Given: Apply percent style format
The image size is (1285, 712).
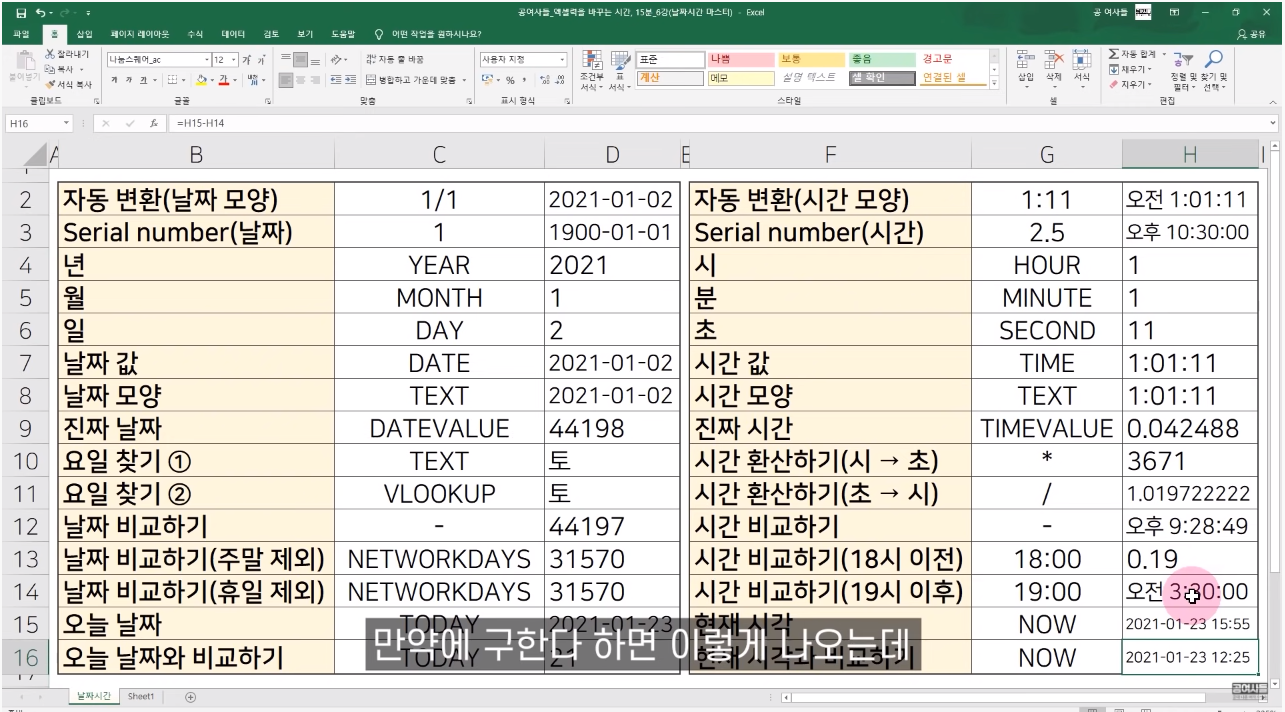Looking at the screenshot, I should pos(510,80).
